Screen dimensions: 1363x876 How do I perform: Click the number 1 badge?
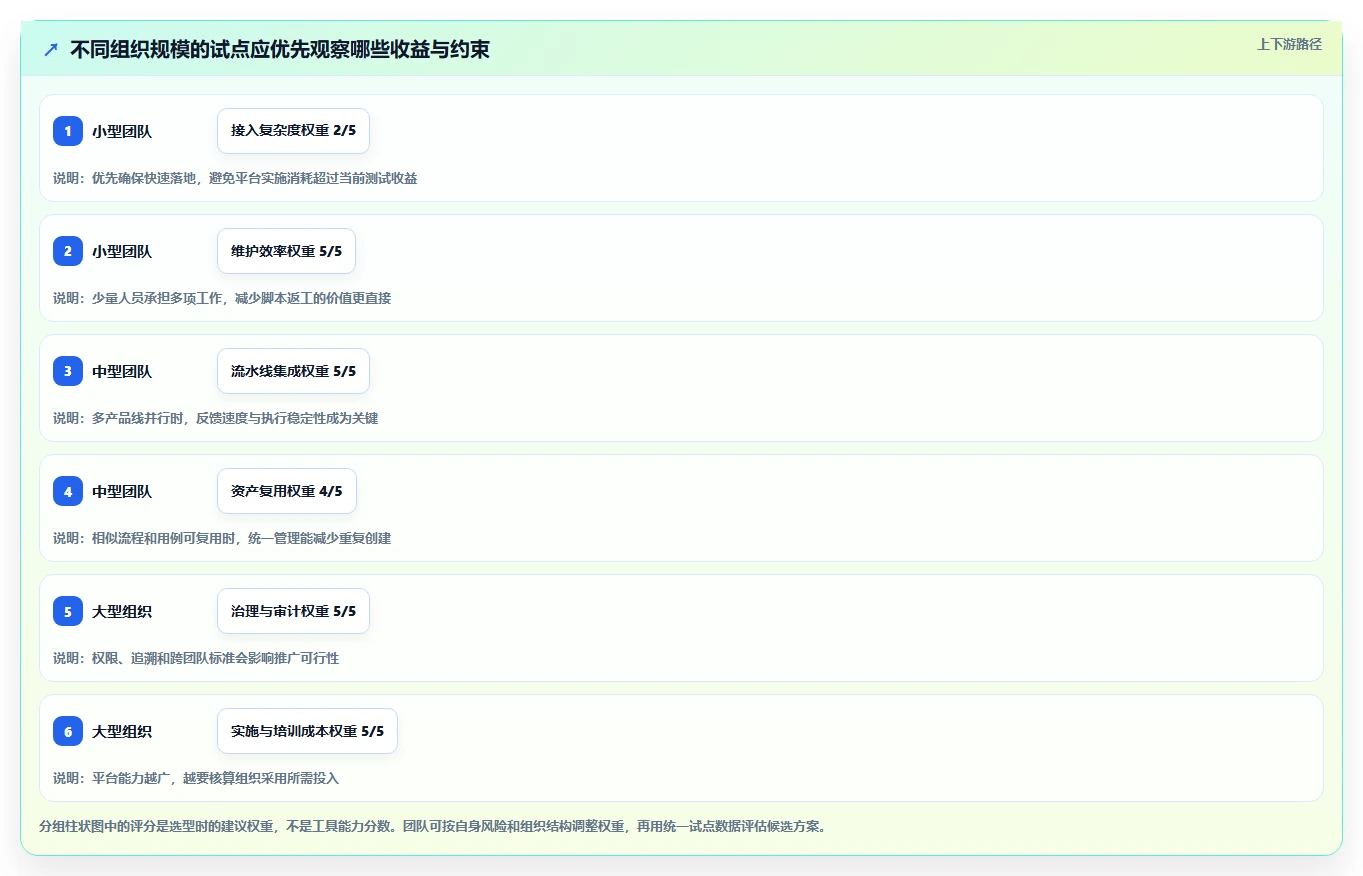click(x=68, y=131)
